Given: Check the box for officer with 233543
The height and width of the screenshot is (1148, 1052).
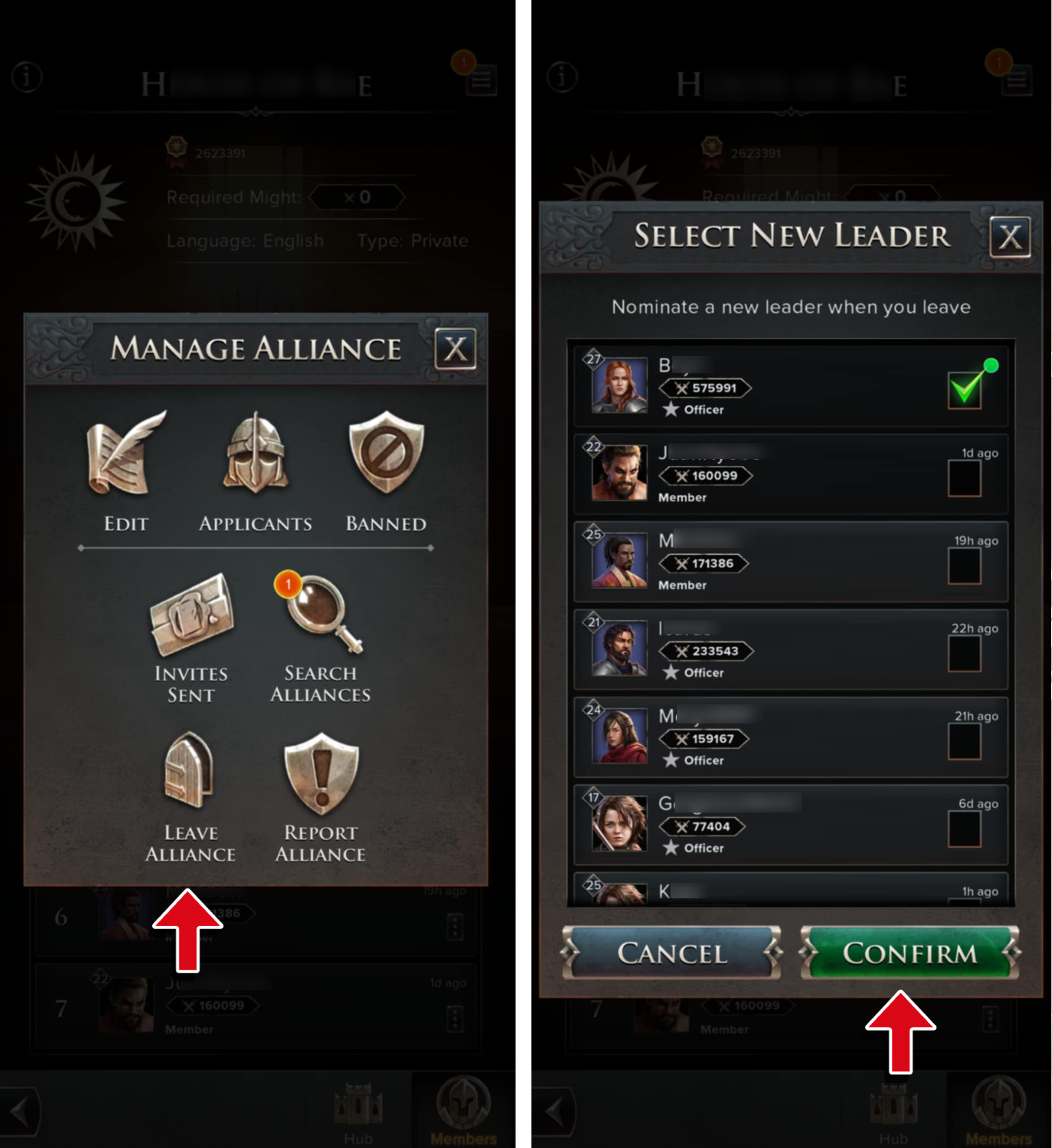Looking at the screenshot, I should (964, 653).
